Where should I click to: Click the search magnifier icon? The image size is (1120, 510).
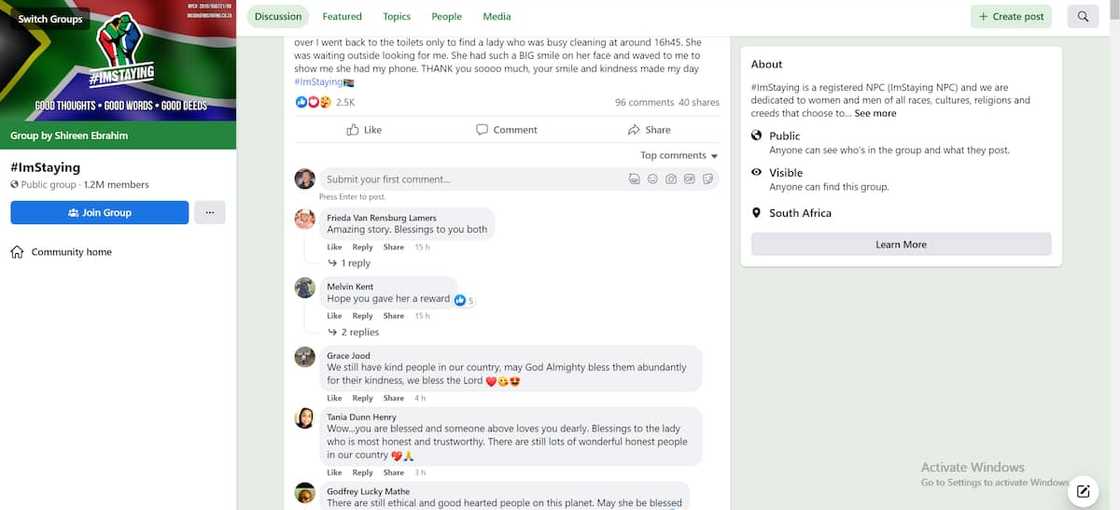pos(1084,16)
